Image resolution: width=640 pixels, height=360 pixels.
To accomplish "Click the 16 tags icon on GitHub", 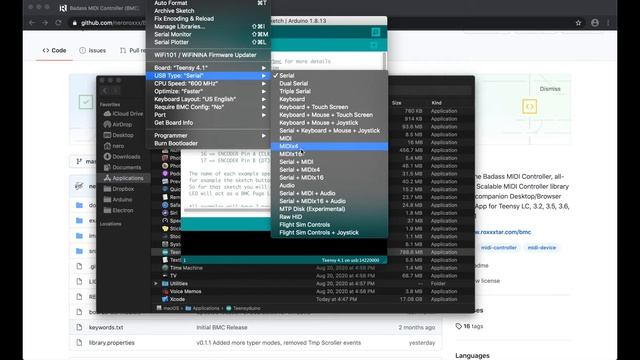I will tap(459, 326).
